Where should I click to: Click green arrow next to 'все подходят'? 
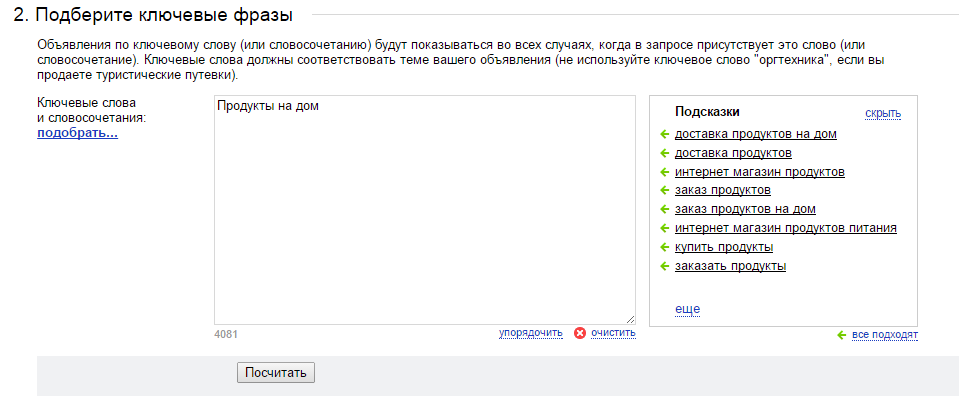coord(842,335)
